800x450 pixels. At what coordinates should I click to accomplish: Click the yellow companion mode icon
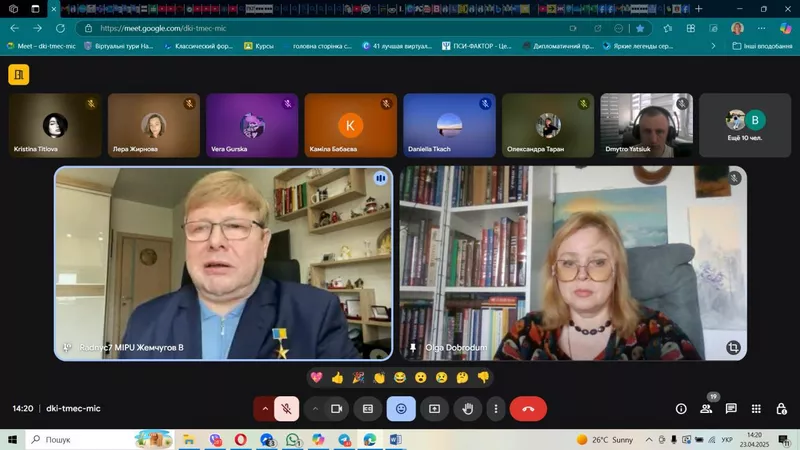click(19, 75)
